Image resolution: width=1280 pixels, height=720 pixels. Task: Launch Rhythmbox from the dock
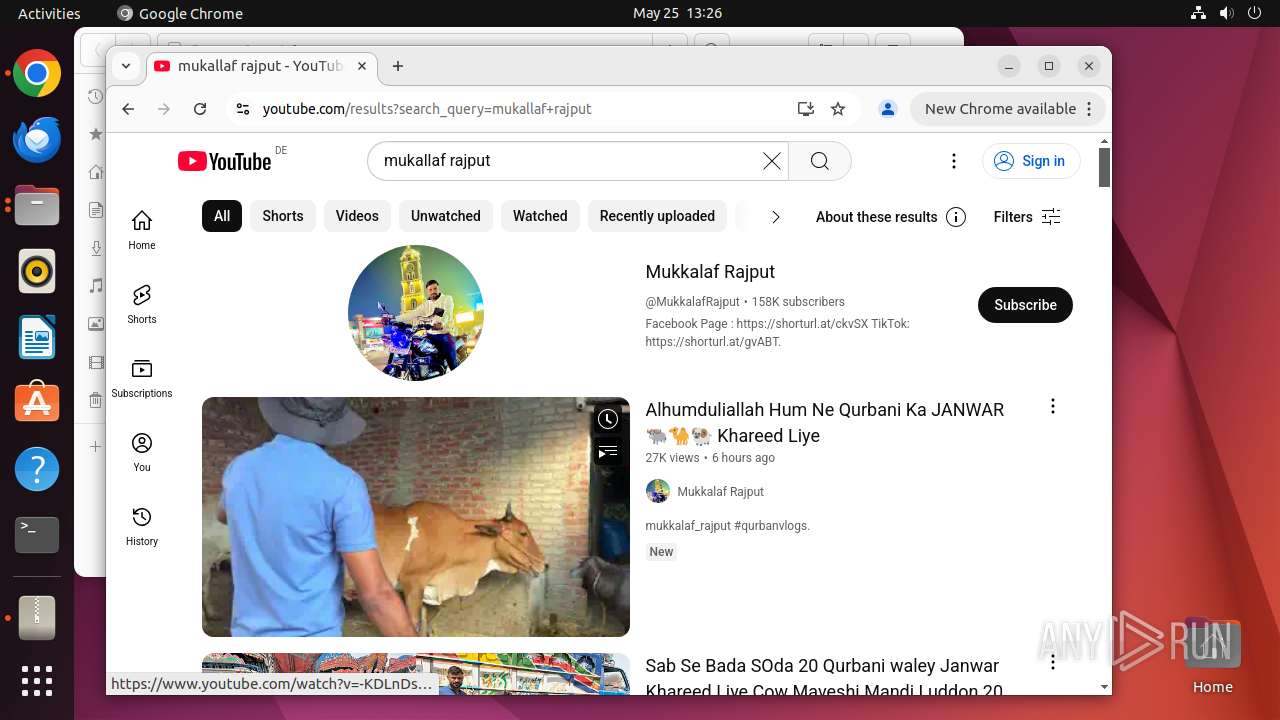click(37, 271)
